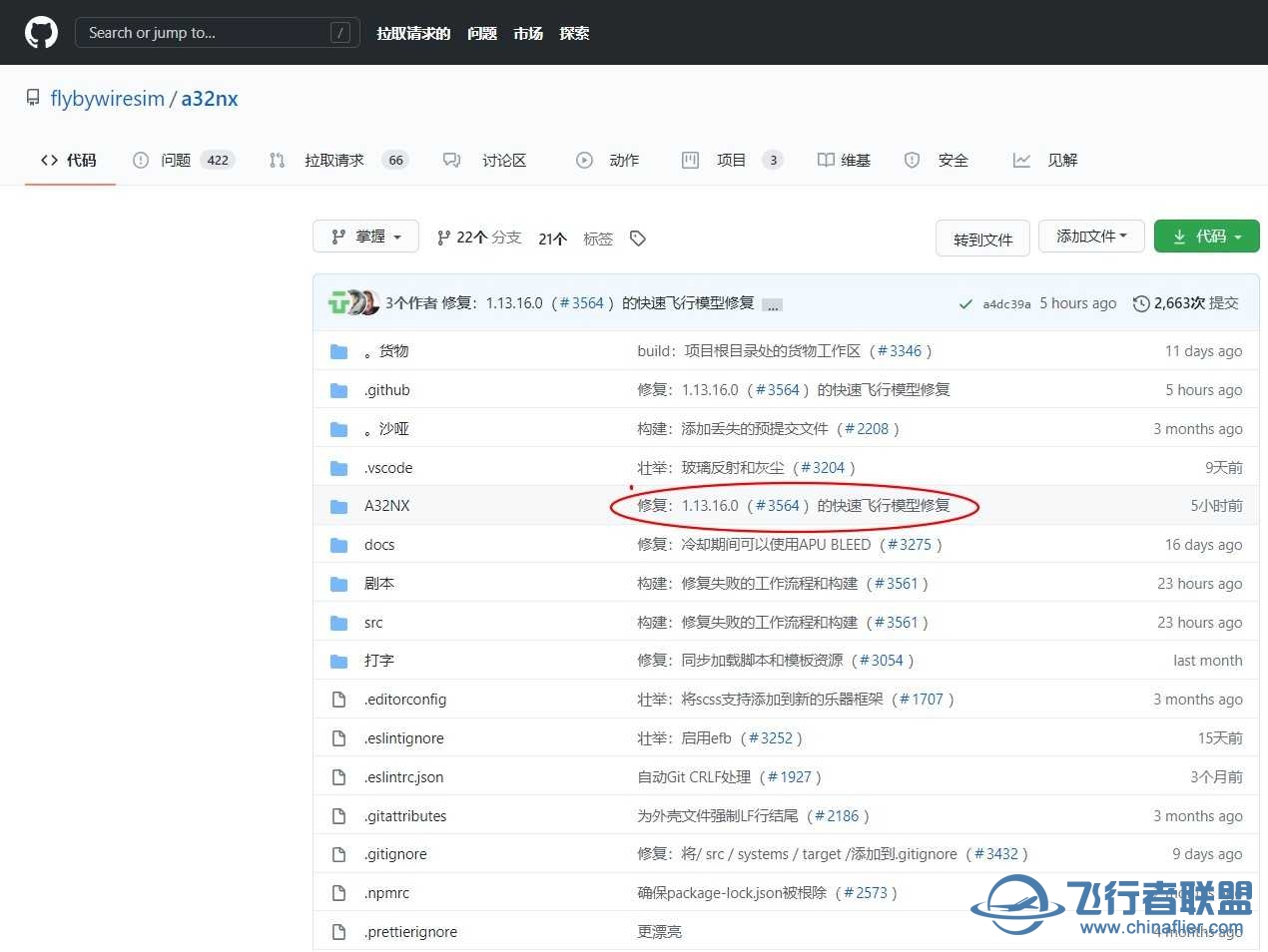
Task: Open the A32NX folder icon
Action: click(339, 506)
